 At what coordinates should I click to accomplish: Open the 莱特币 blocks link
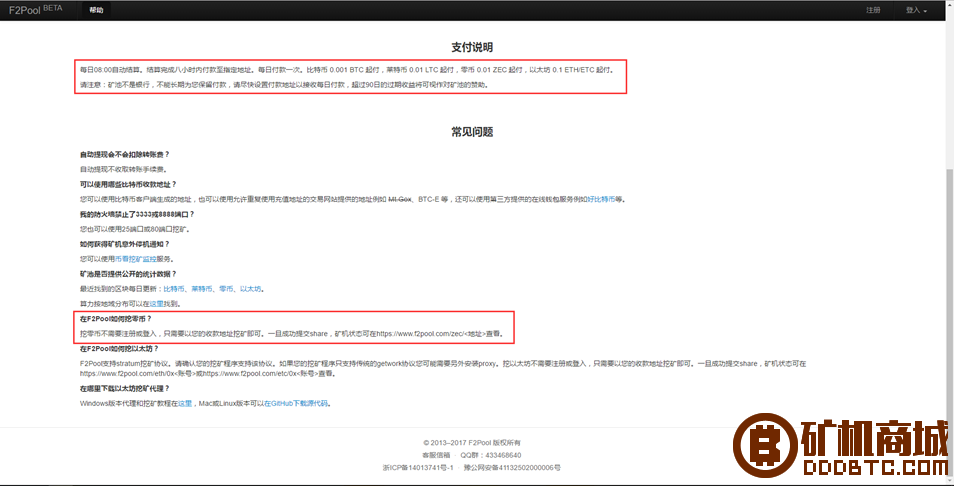tap(201, 289)
